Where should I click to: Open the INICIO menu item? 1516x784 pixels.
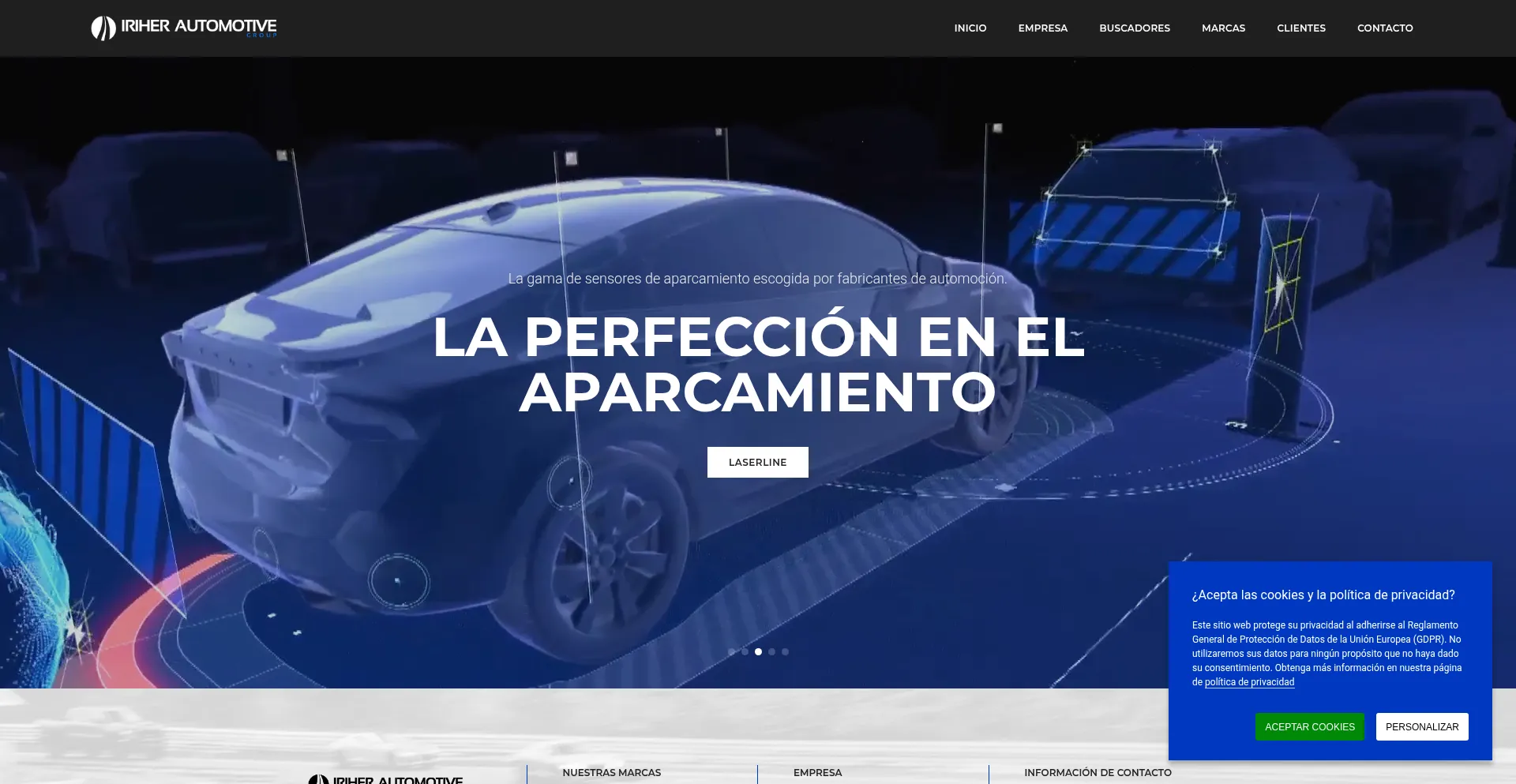[x=970, y=28]
